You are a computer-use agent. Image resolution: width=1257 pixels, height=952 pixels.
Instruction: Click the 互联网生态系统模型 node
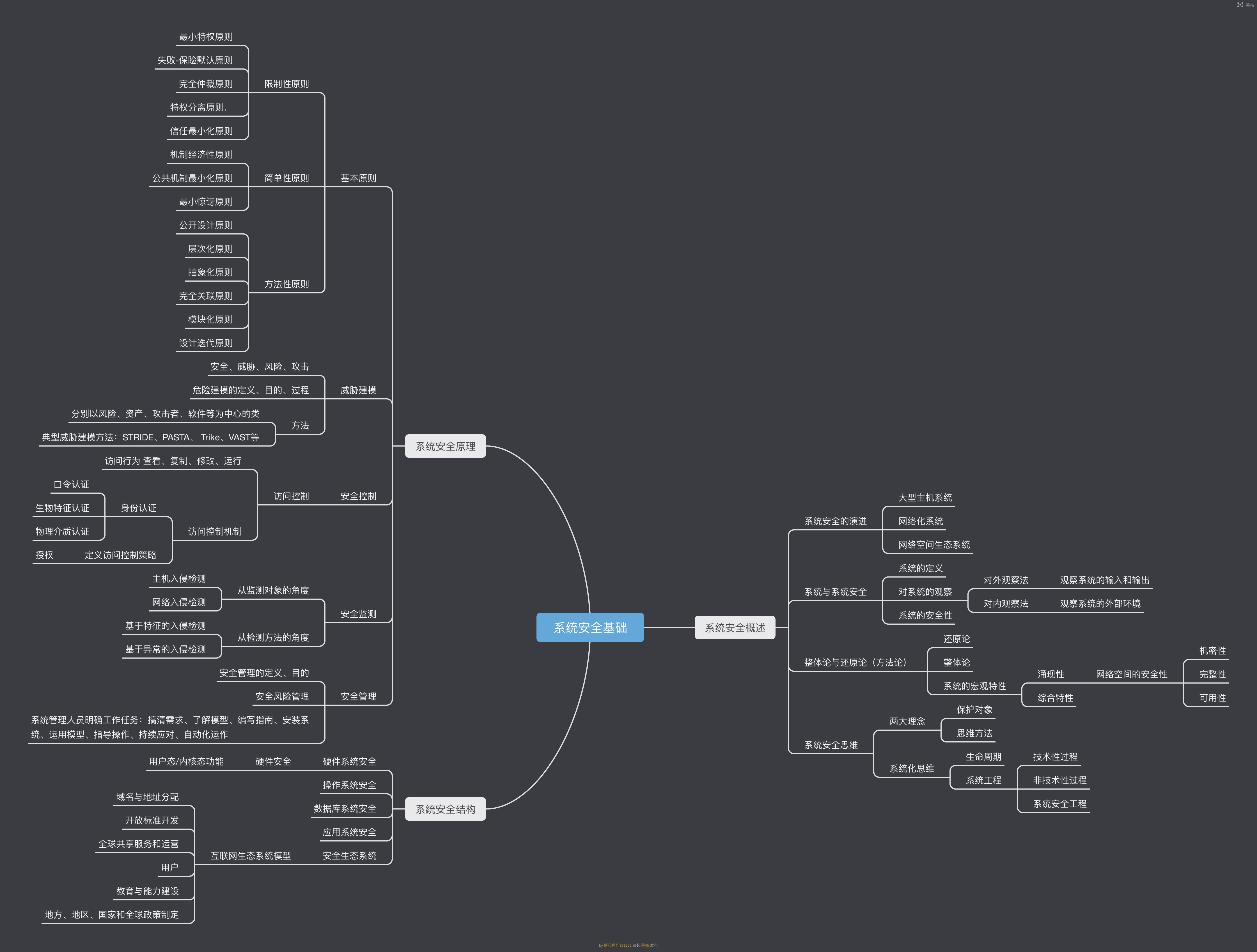pos(251,856)
